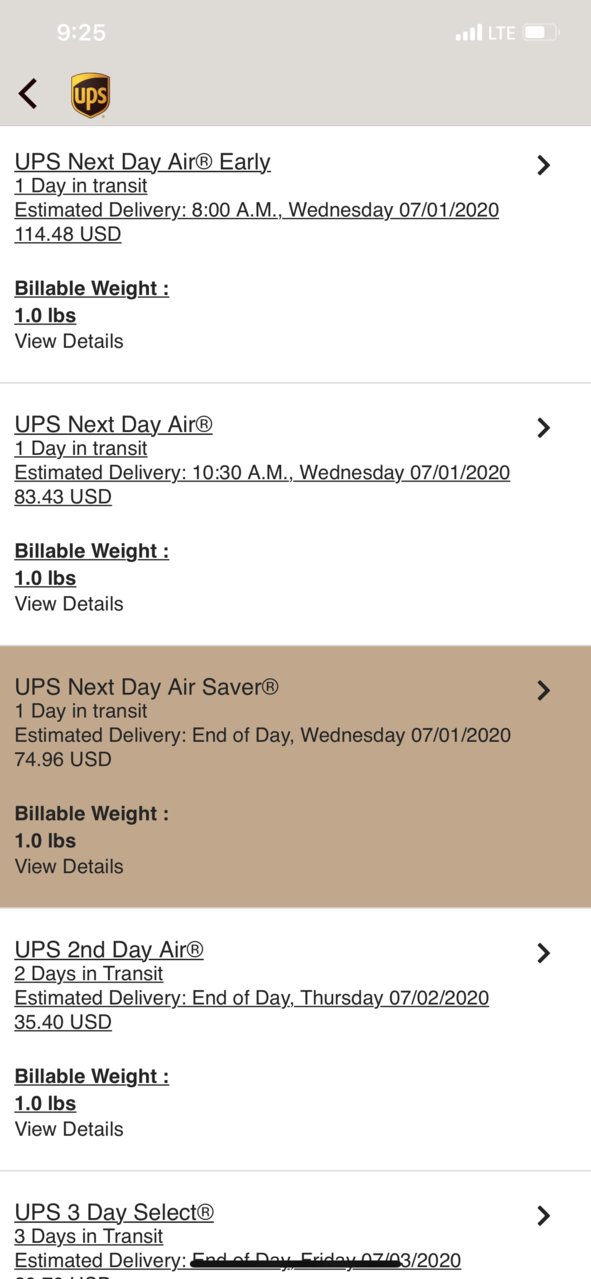This screenshot has width=591, height=1279.
Task: Tap the home indicator bar
Action: click(x=296, y=1263)
